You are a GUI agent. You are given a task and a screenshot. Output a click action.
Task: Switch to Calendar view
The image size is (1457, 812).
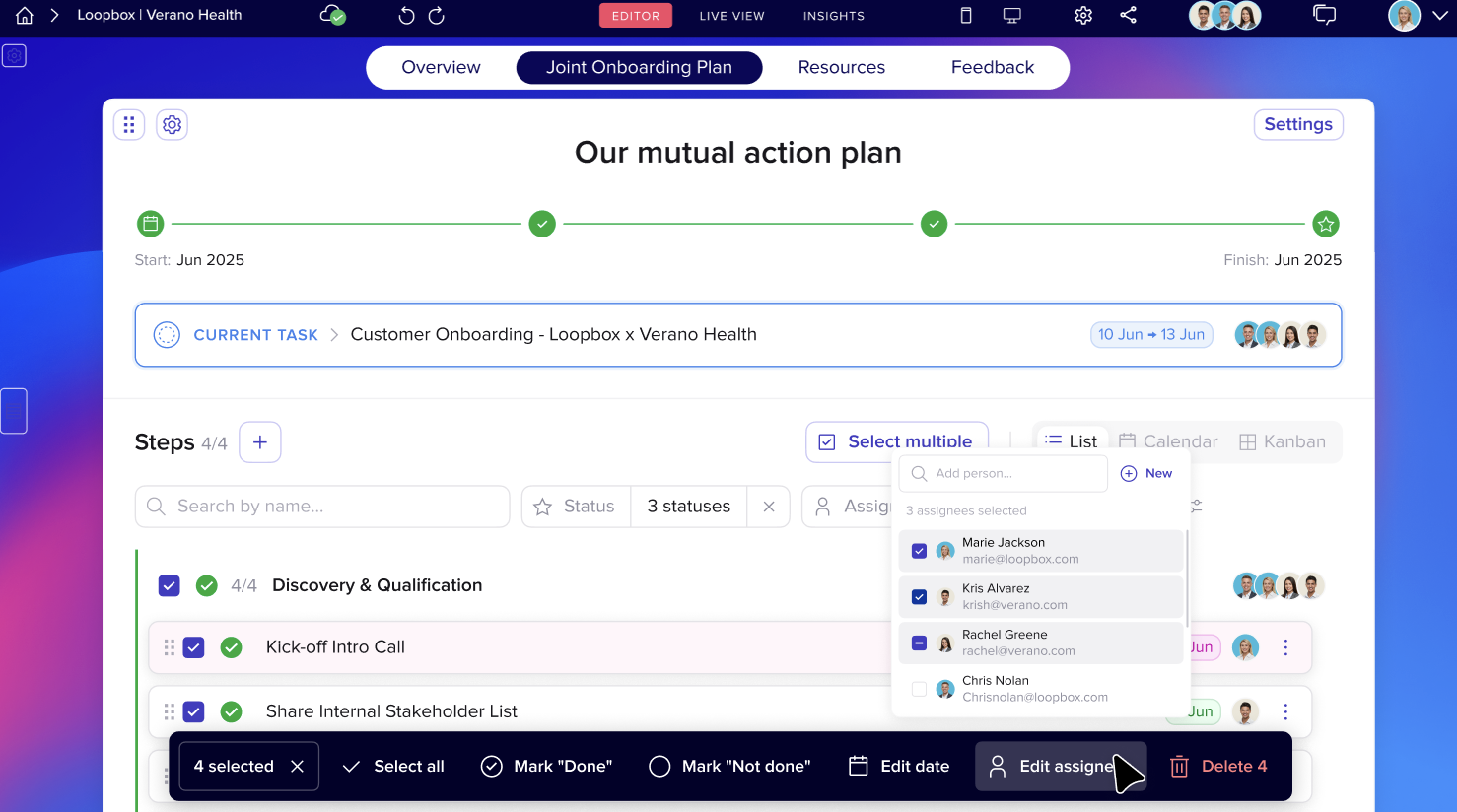(1168, 441)
